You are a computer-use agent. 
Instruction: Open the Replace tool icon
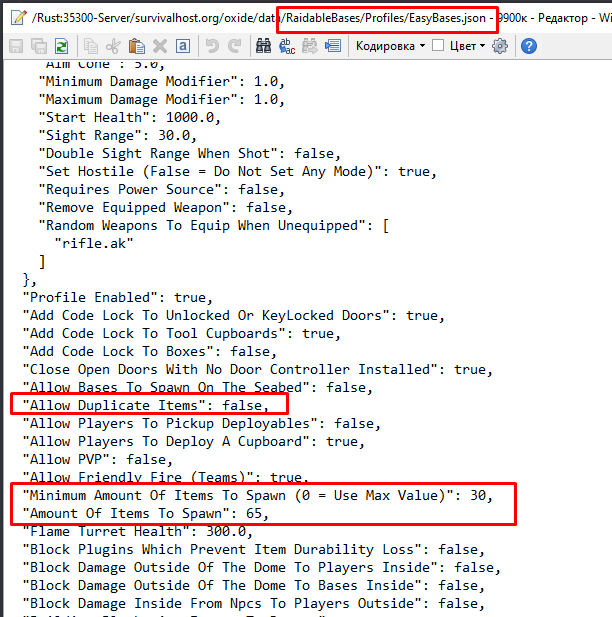click(287, 46)
